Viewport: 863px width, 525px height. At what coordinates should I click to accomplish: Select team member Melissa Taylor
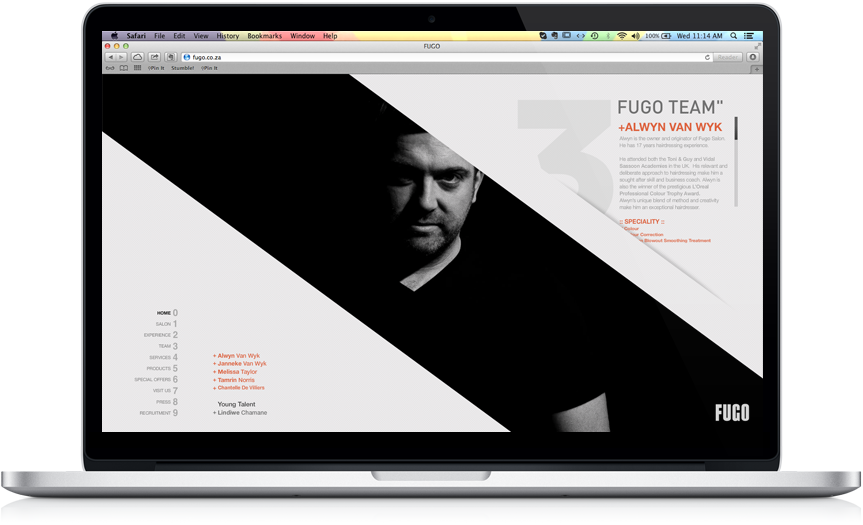coord(235,372)
